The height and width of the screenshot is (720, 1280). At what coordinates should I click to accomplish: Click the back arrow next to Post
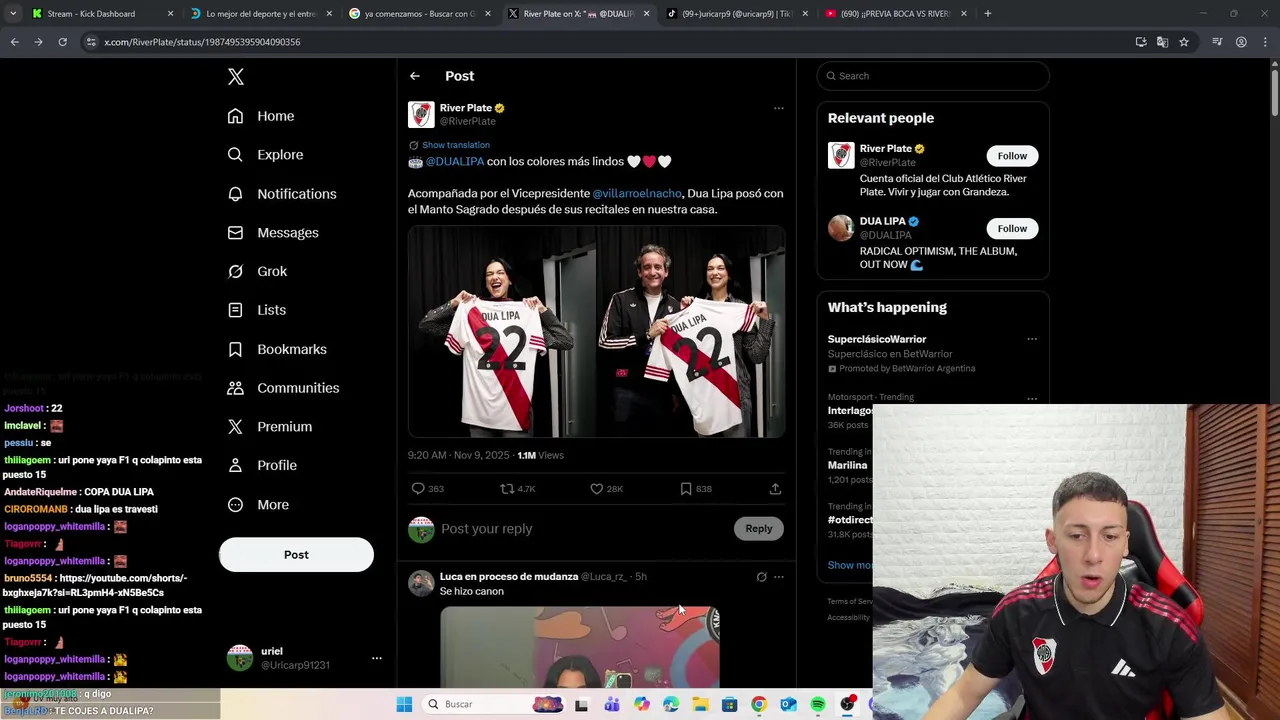click(x=415, y=76)
